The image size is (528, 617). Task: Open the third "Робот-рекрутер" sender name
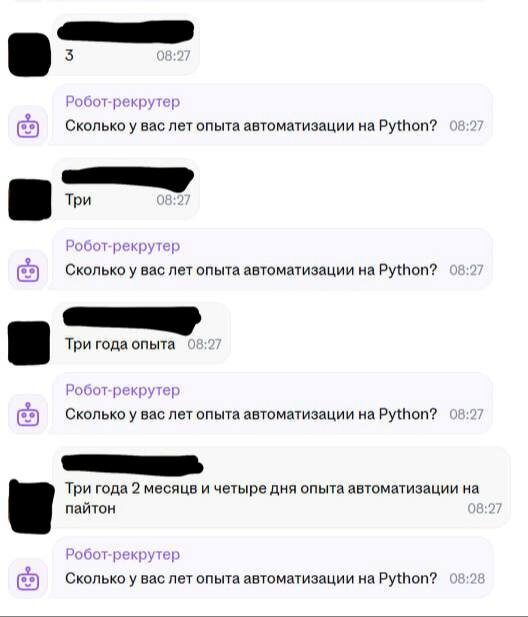tap(123, 390)
